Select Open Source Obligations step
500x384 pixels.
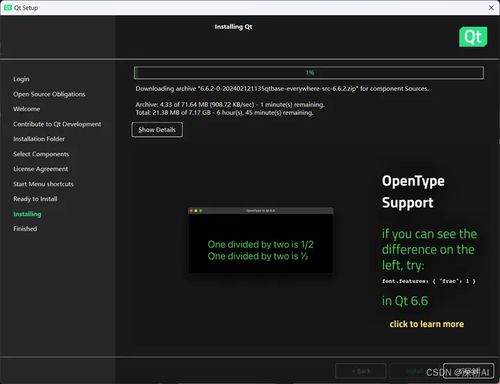[49, 94]
